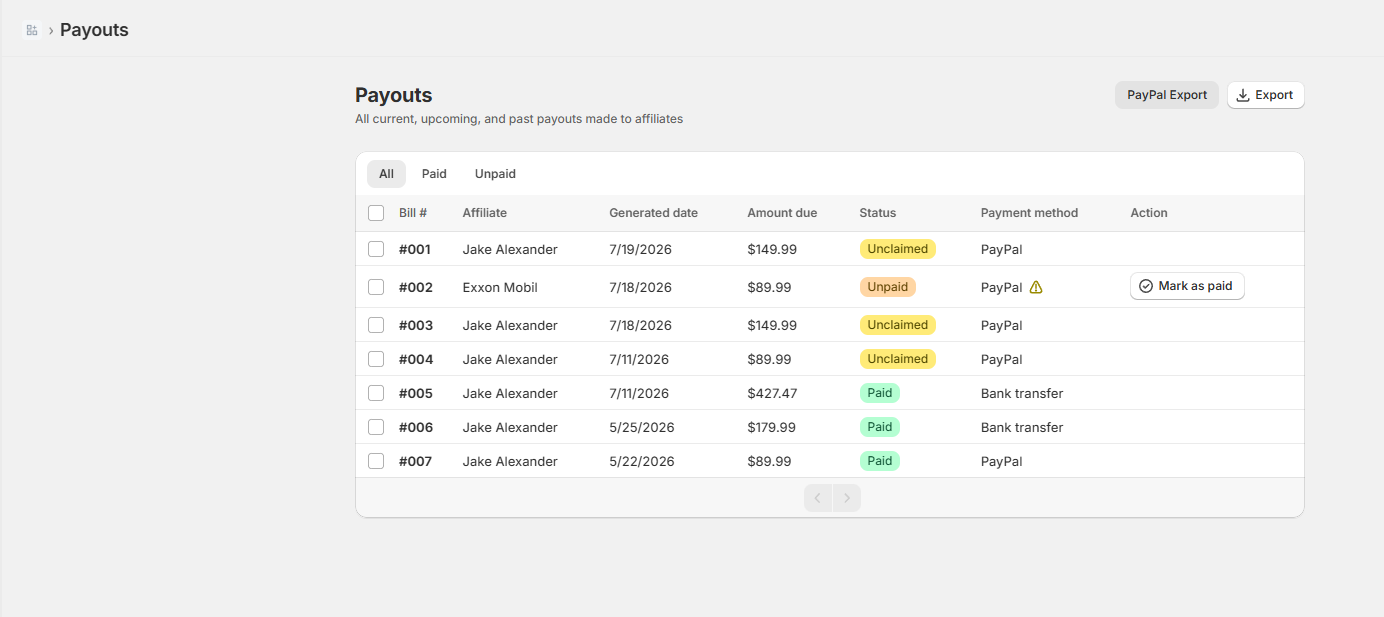Click the Generated date column header
Screen dimensions: 1384x617
pos(654,213)
